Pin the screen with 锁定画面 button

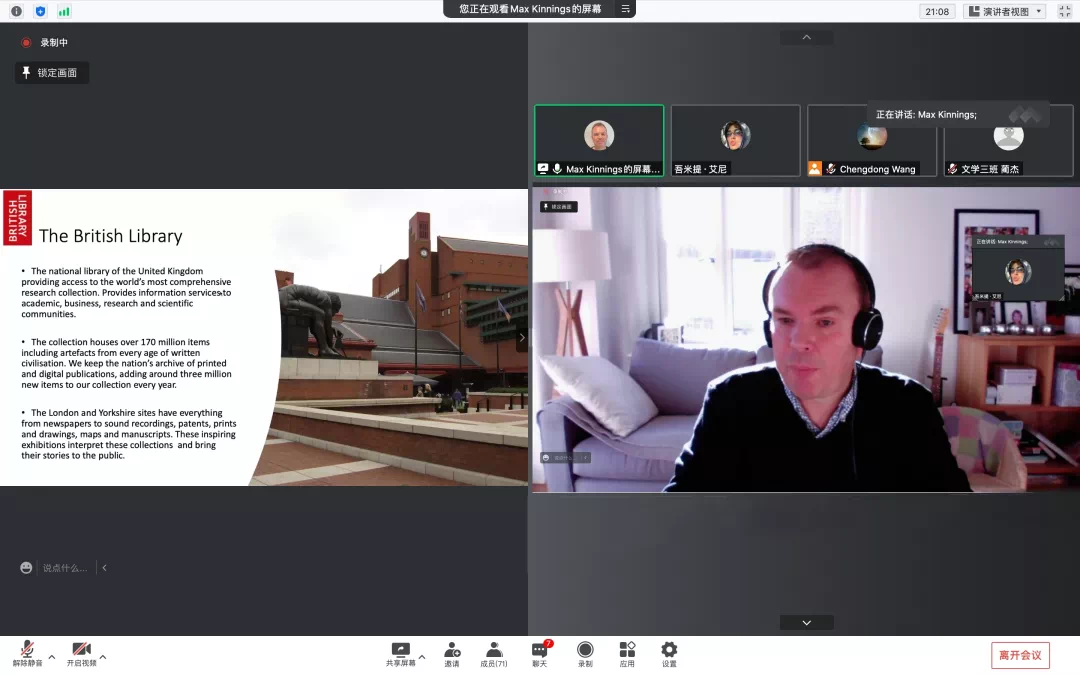(52, 73)
